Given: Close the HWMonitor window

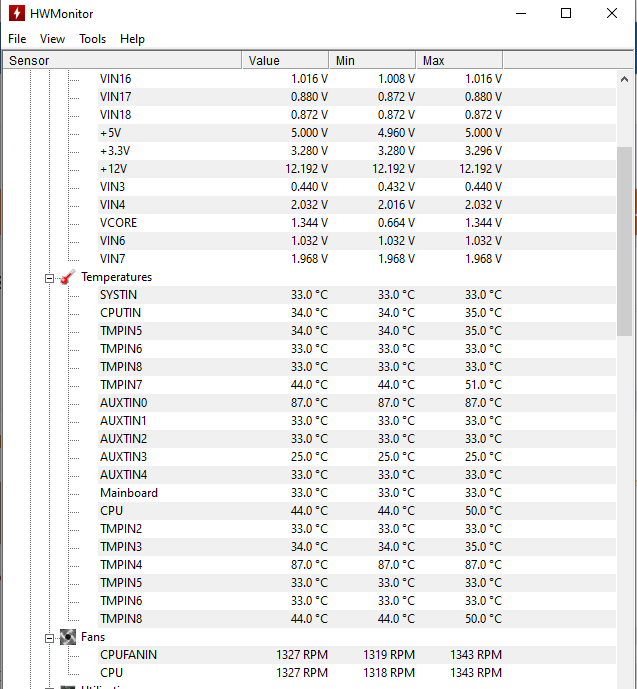Looking at the screenshot, I should 612,14.
